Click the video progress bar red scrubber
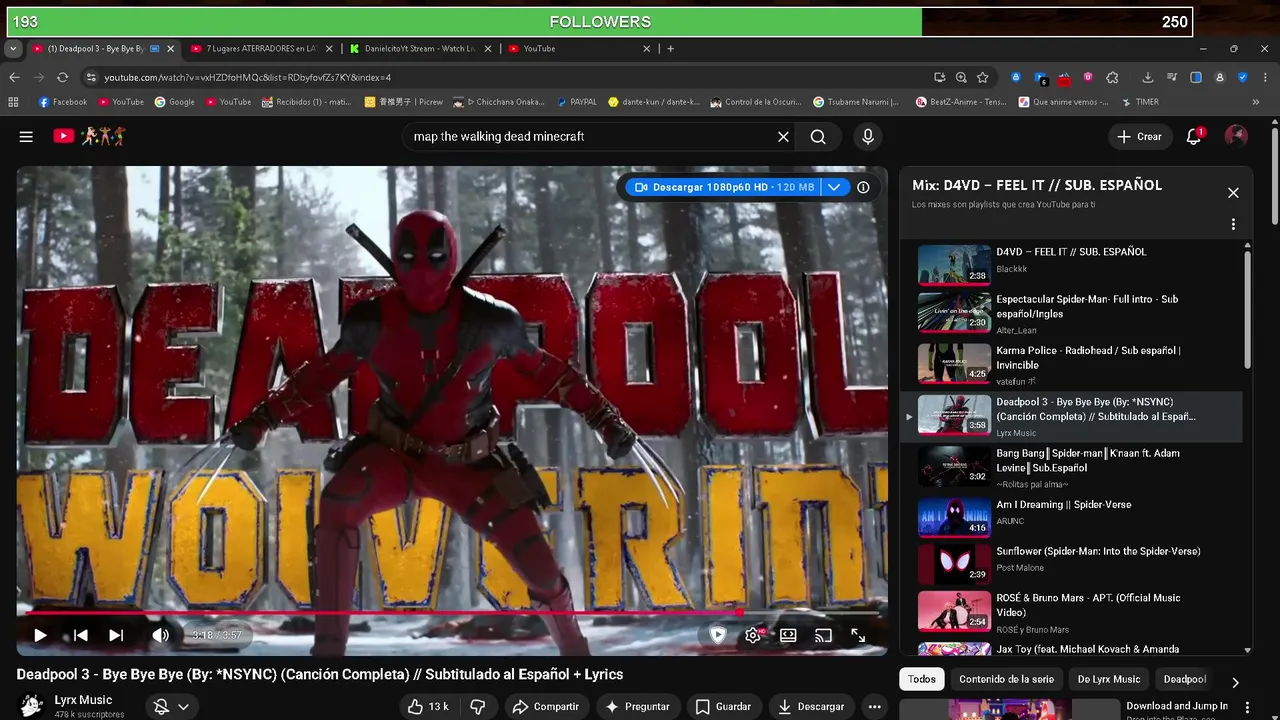This screenshot has height=720, width=1280. (739, 612)
